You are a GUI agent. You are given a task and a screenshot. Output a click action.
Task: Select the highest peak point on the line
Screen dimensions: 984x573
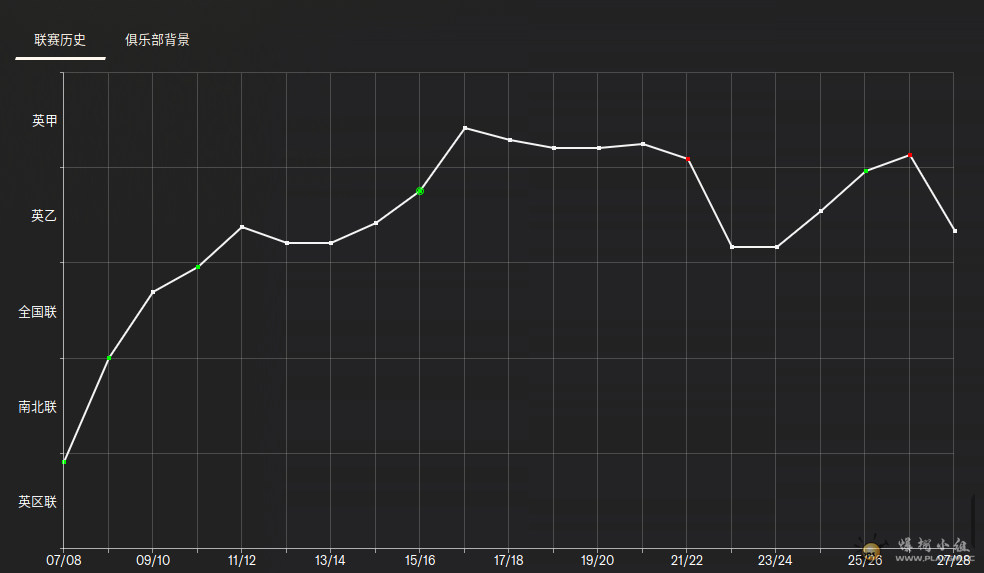point(465,128)
